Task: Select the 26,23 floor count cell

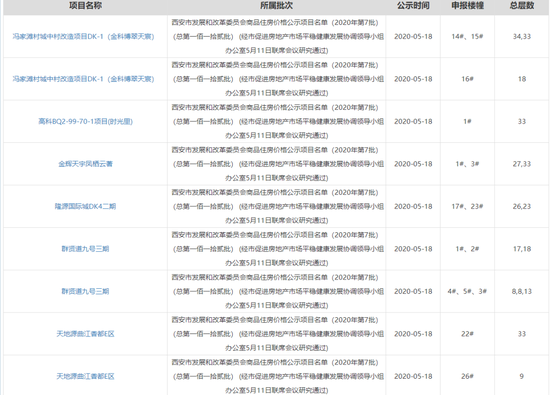Action: 522,206
